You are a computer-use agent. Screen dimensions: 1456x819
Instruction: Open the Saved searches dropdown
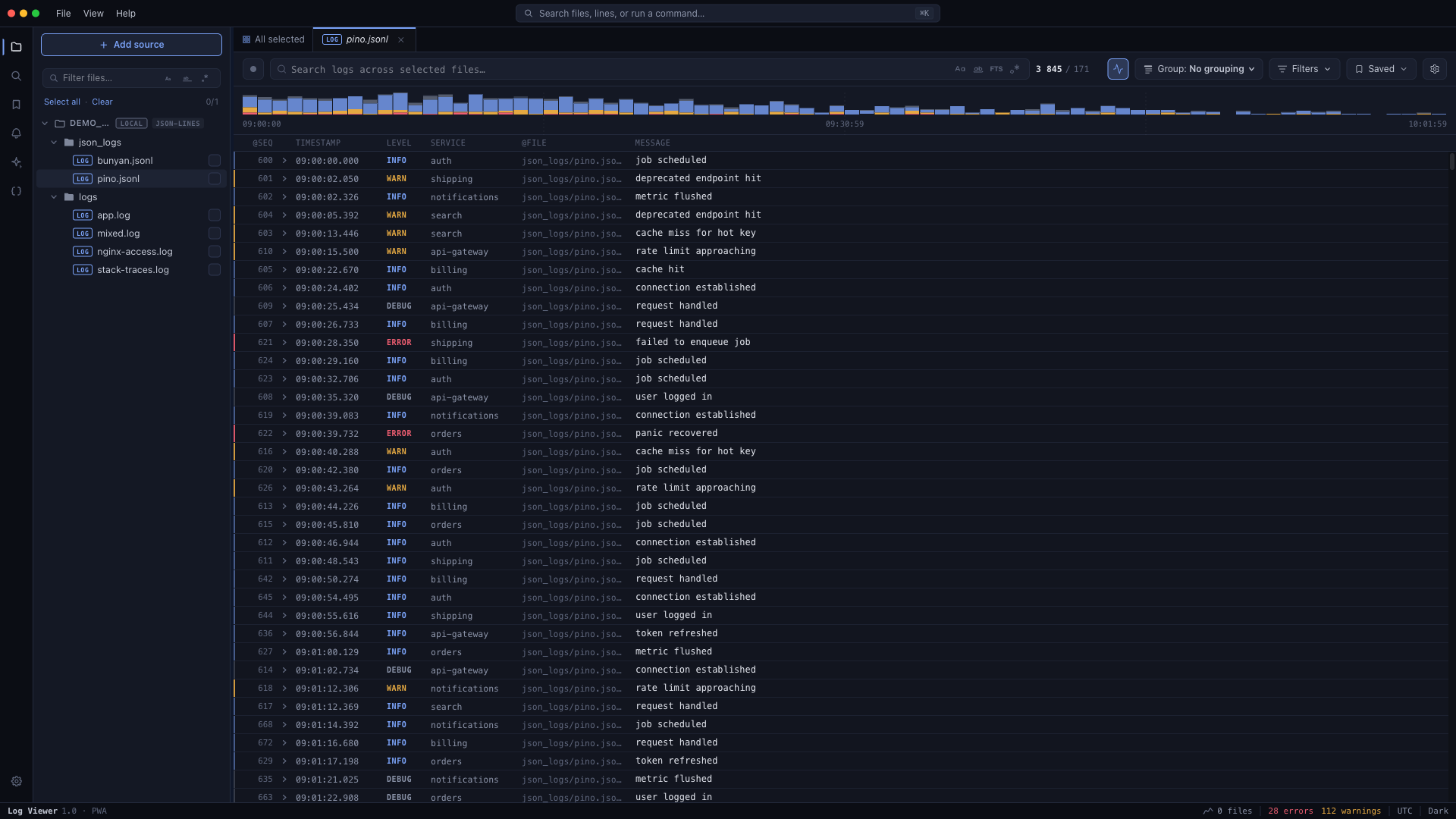(1381, 69)
